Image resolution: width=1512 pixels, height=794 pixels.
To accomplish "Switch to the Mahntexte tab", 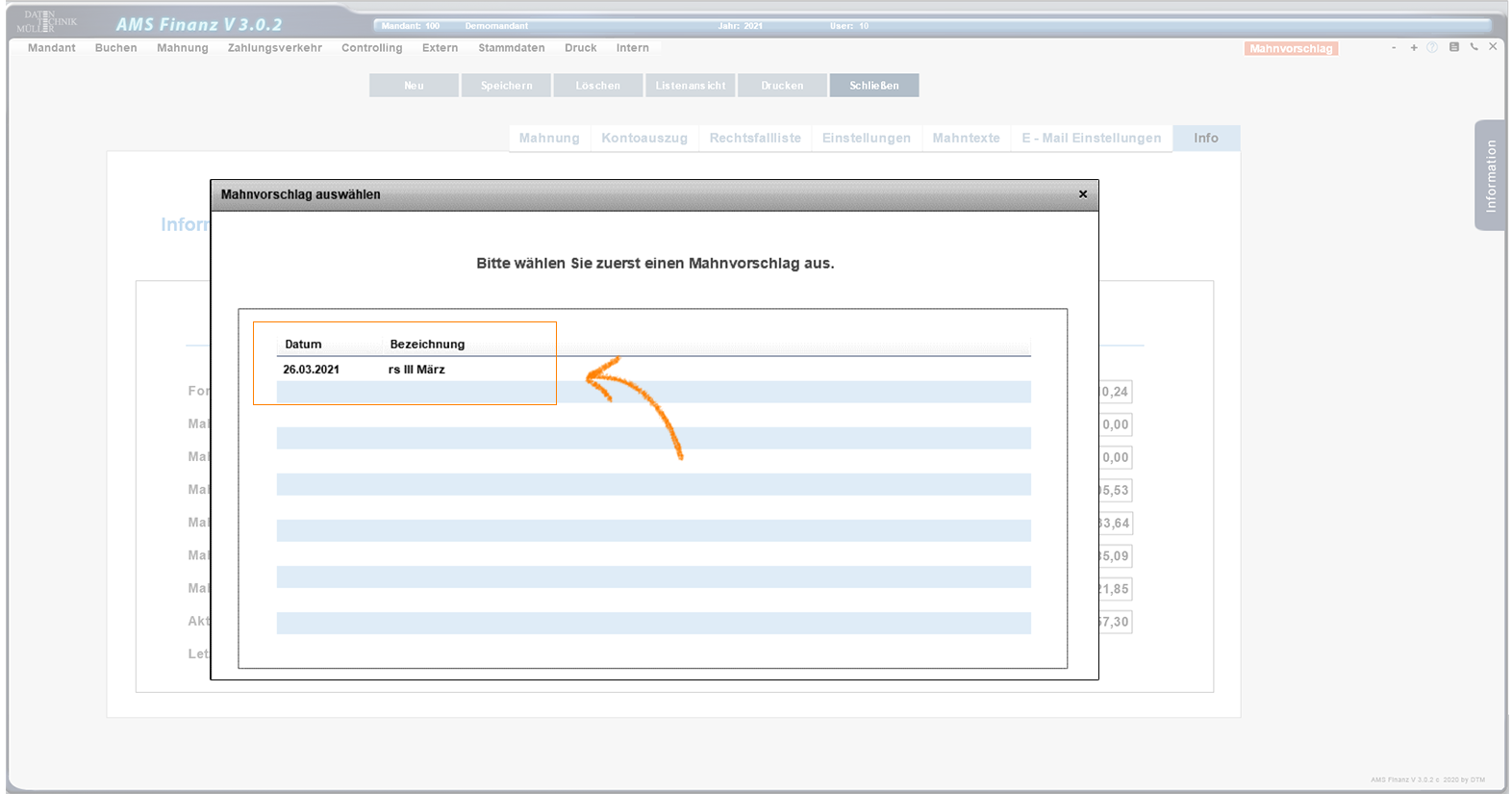I will pyautogui.click(x=966, y=139).
